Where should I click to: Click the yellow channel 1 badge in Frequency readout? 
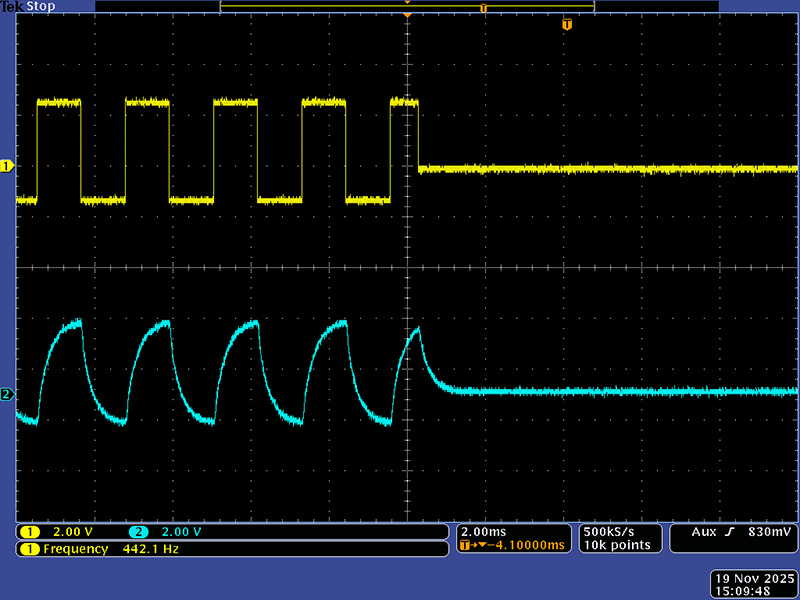tap(30, 549)
